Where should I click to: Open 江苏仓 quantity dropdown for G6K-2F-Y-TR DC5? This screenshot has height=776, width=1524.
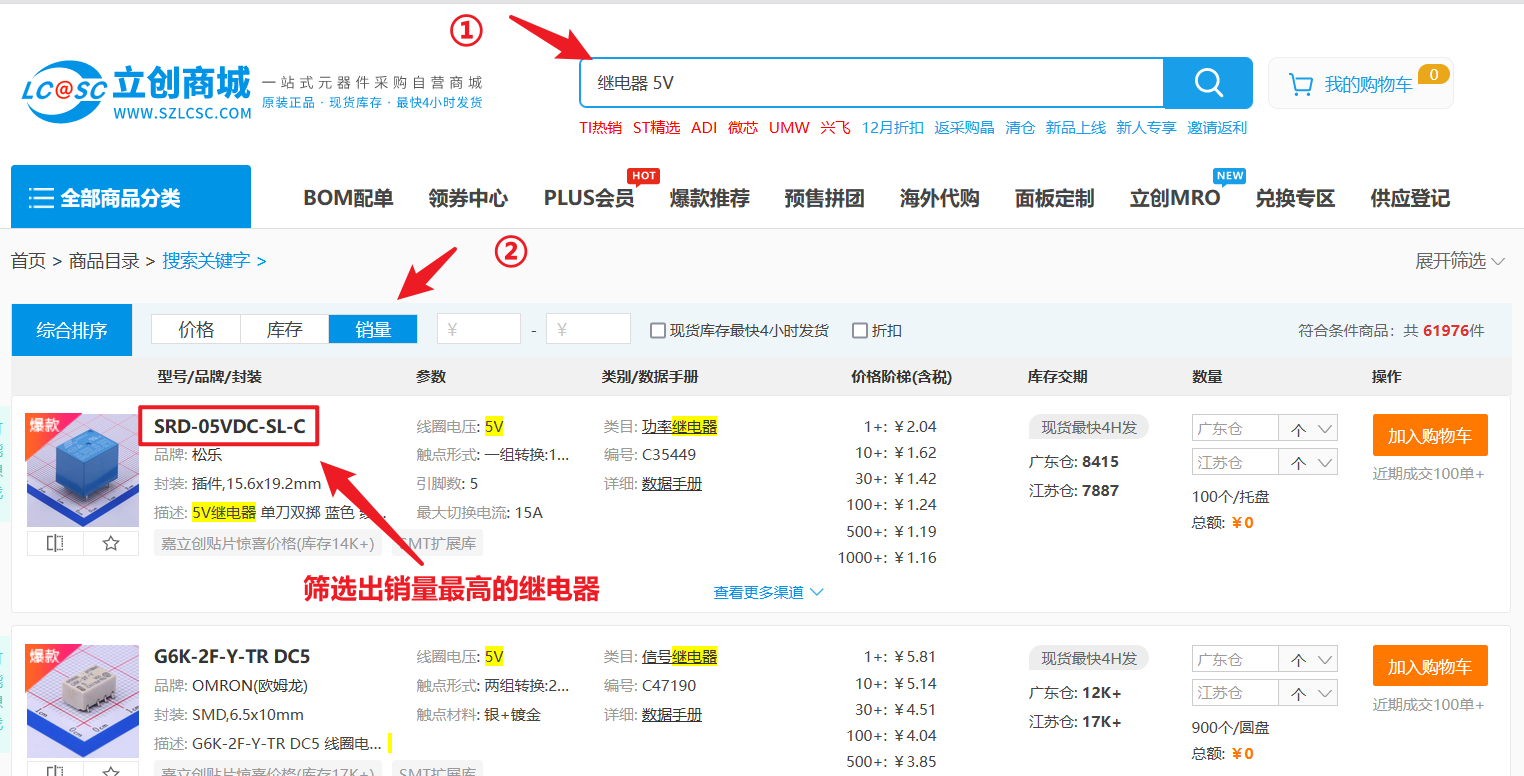coord(1326,692)
